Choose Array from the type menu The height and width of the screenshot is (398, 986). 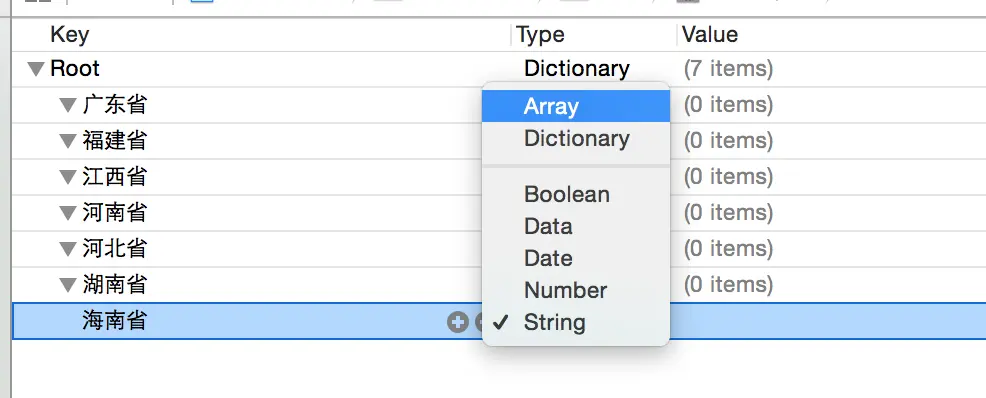[x=576, y=106]
